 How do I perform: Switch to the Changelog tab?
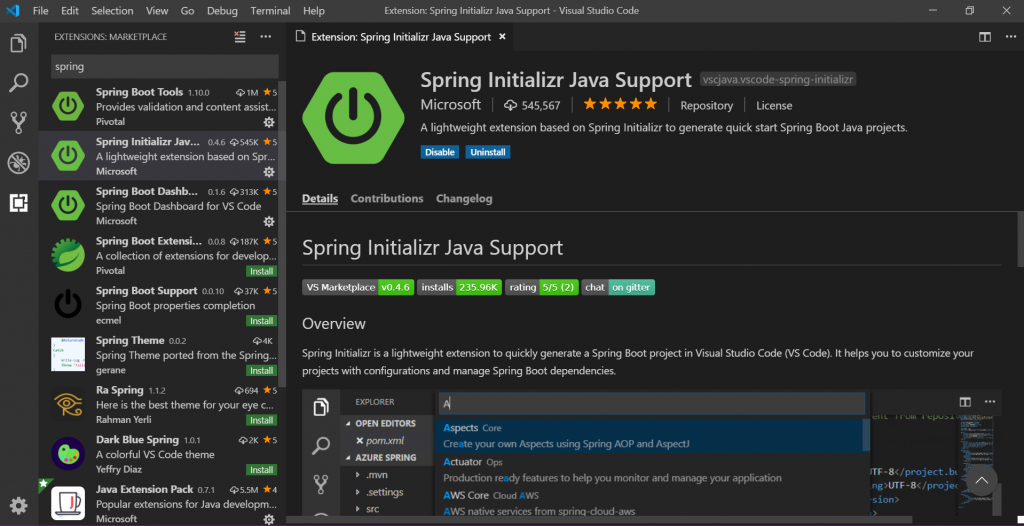(x=464, y=199)
